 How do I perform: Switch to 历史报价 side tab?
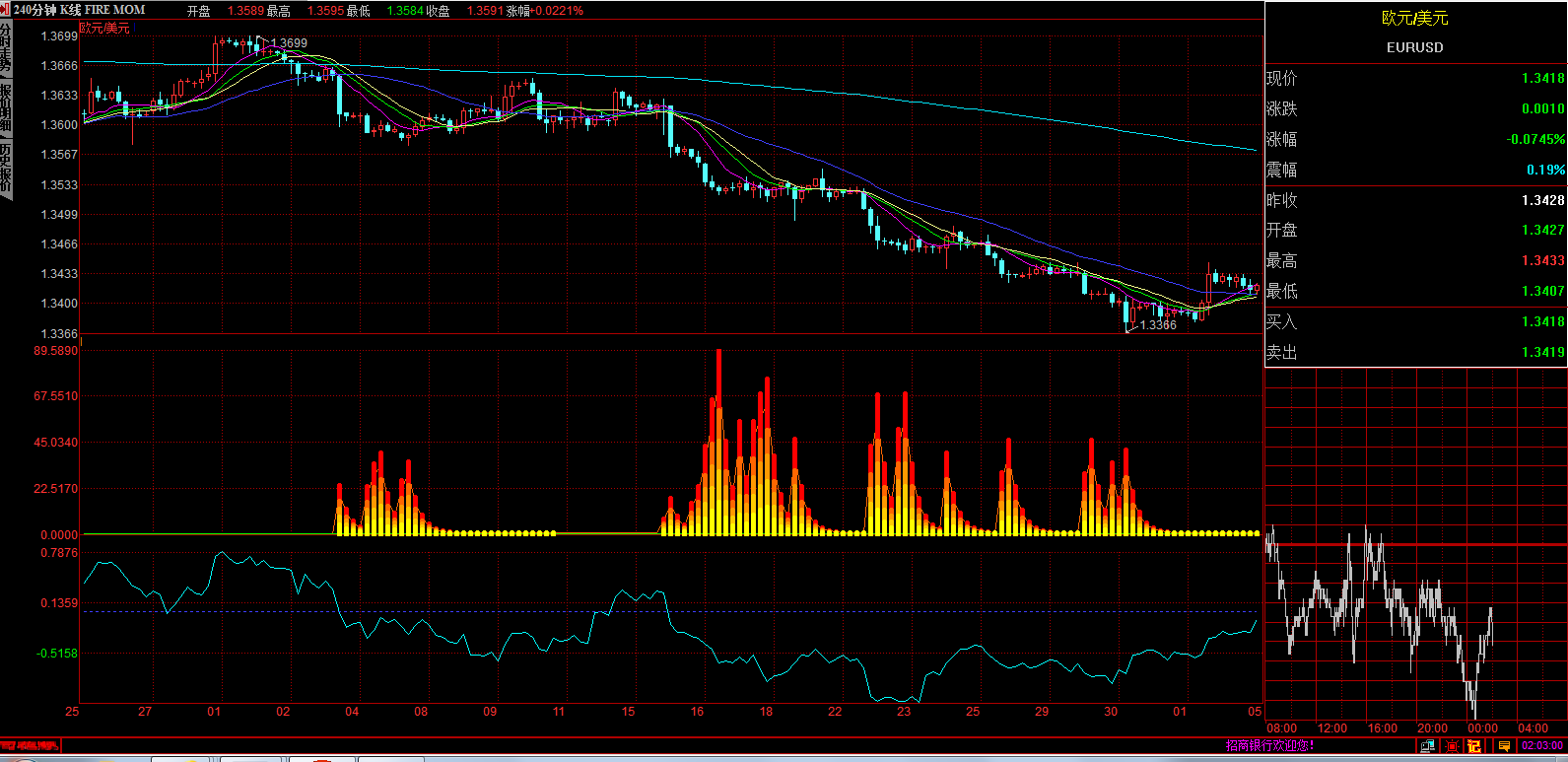pyautogui.click(x=6, y=168)
